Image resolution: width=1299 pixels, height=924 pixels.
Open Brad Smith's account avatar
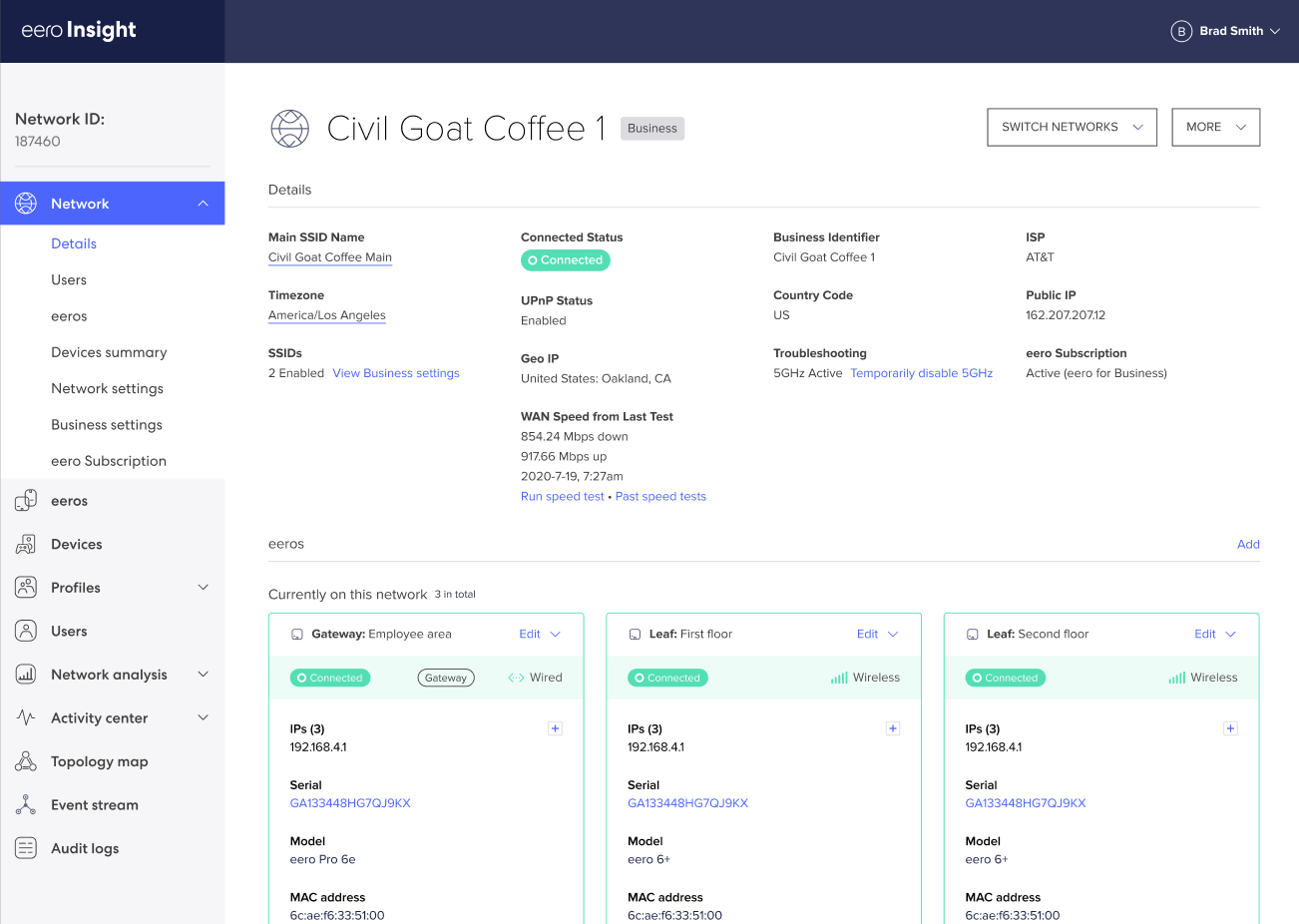tap(1181, 31)
